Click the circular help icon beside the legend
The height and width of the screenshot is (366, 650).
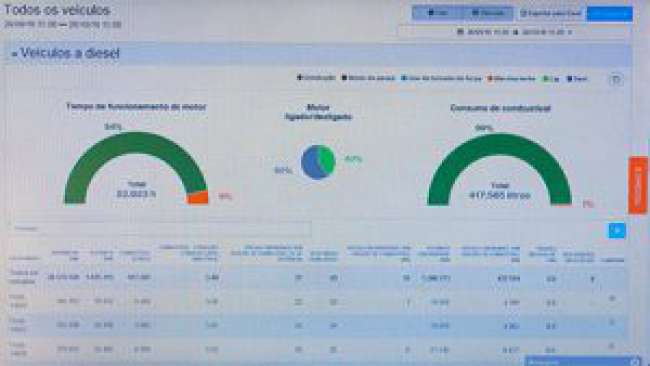point(615,79)
